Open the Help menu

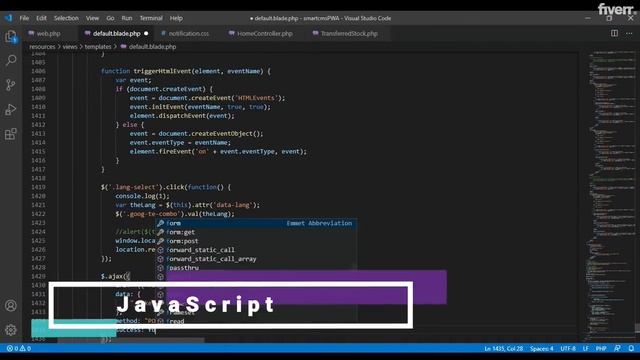click(176, 18)
